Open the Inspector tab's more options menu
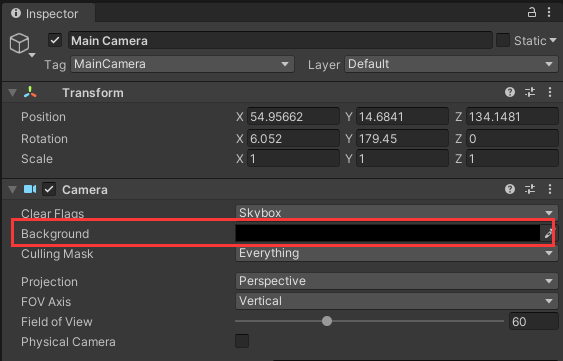This screenshot has height=361, width=563. 549,12
